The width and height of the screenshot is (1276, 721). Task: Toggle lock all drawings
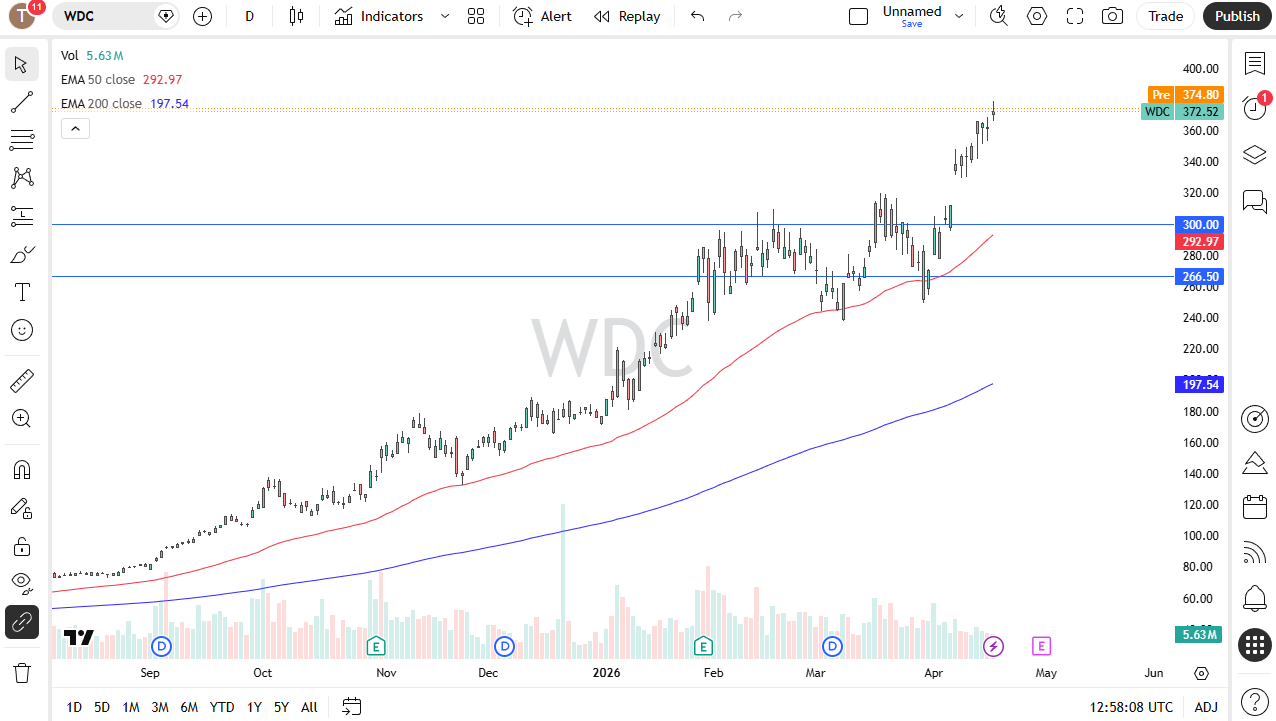click(22, 546)
